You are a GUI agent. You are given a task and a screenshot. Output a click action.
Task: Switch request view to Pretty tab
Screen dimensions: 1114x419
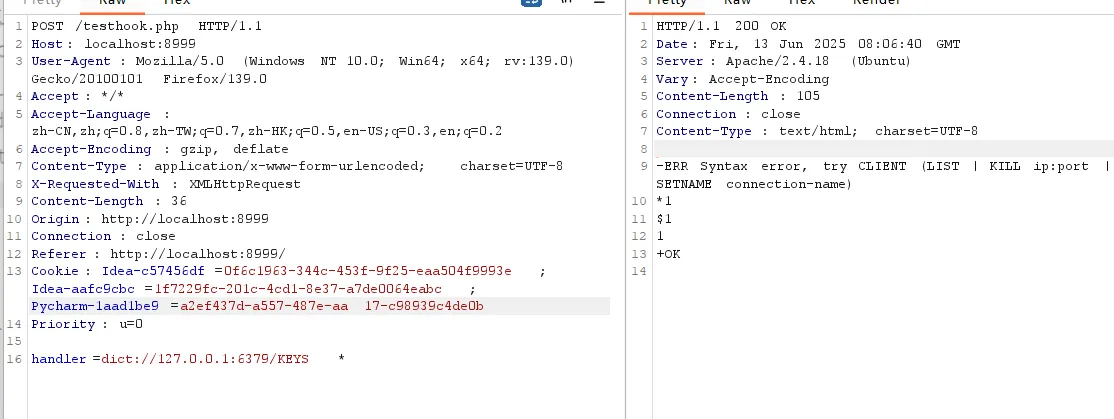point(42,3)
